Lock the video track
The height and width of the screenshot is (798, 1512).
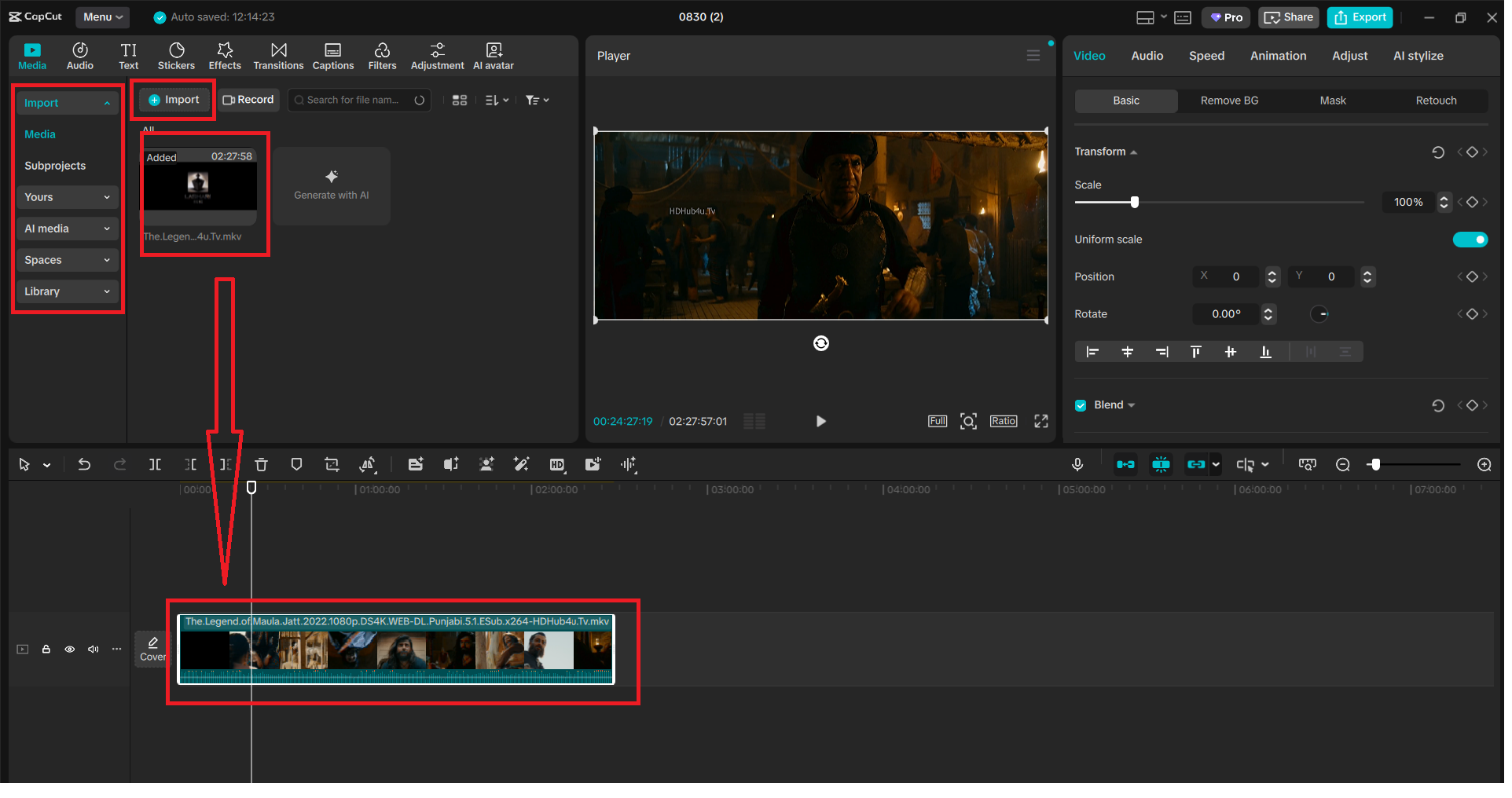pyautogui.click(x=46, y=650)
